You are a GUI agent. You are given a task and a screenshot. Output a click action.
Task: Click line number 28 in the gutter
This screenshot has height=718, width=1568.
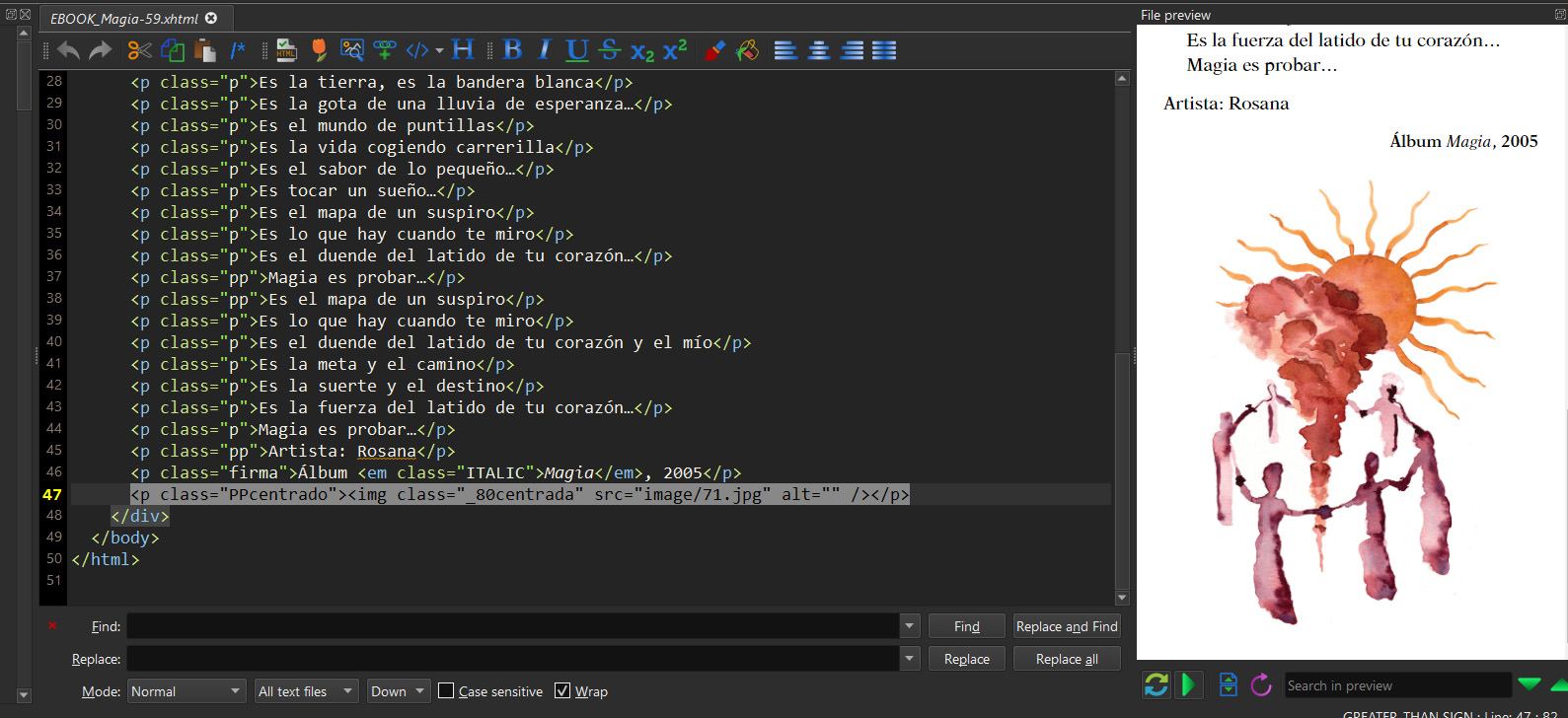(53, 81)
